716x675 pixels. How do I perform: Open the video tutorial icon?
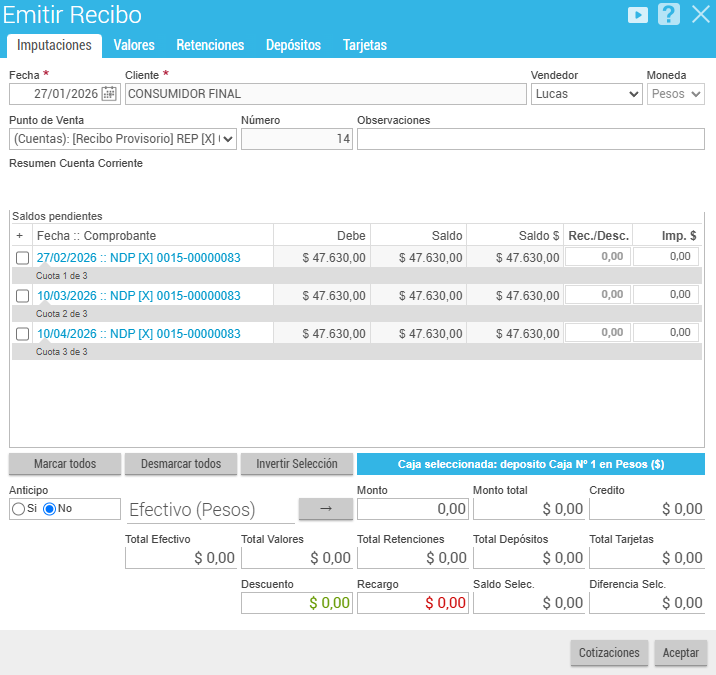[x=637, y=15]
